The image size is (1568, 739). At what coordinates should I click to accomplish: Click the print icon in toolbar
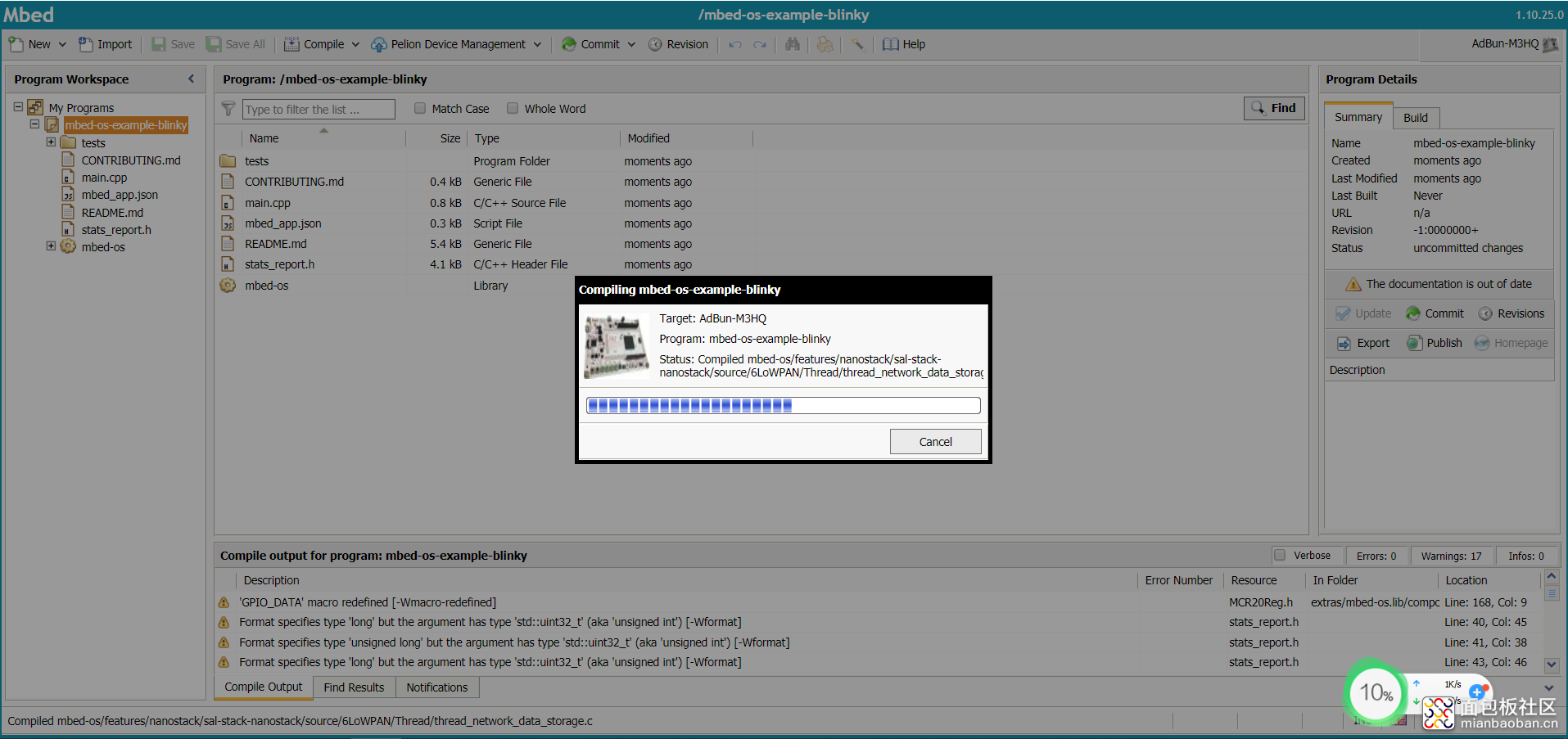(825, 44)
